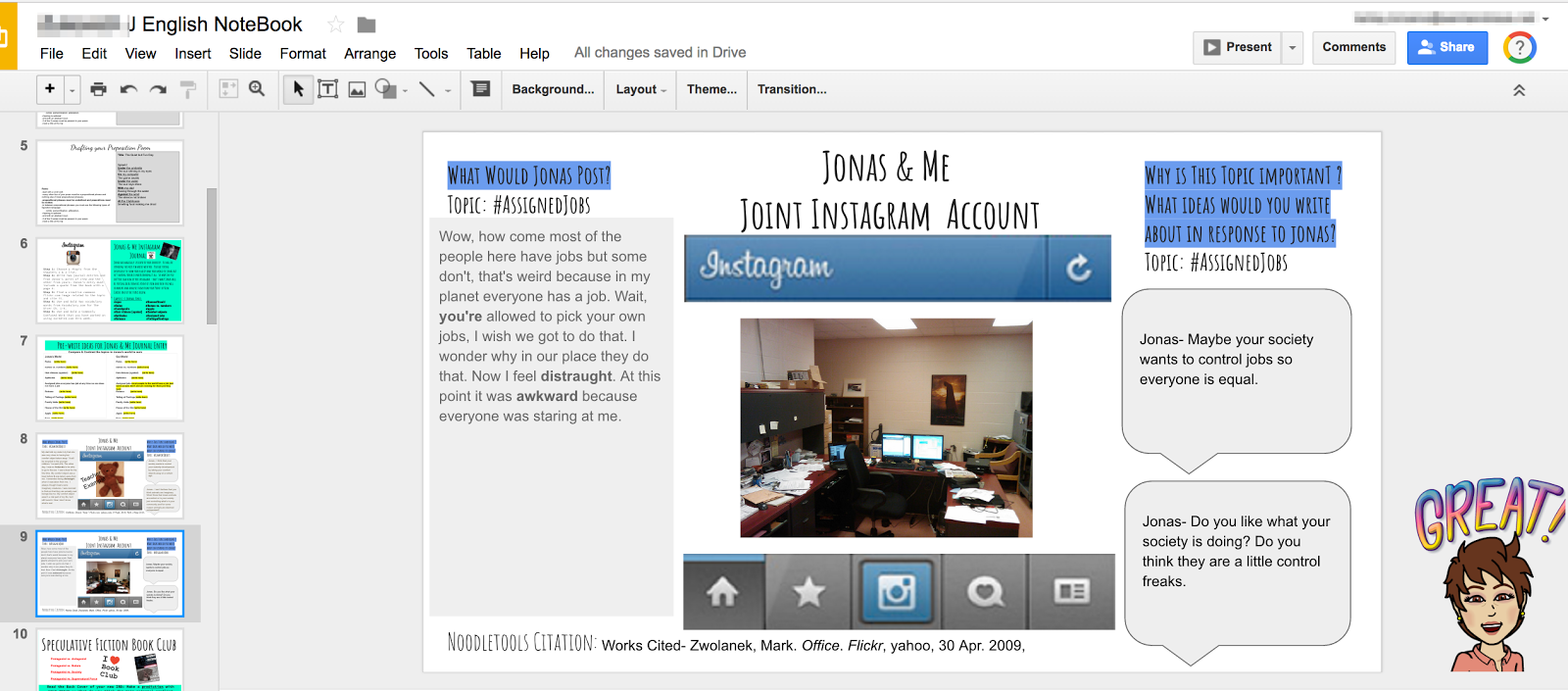The image size is (1568, 691).
Task: Click the zoom to fit icon
Action: pos(228,89)
